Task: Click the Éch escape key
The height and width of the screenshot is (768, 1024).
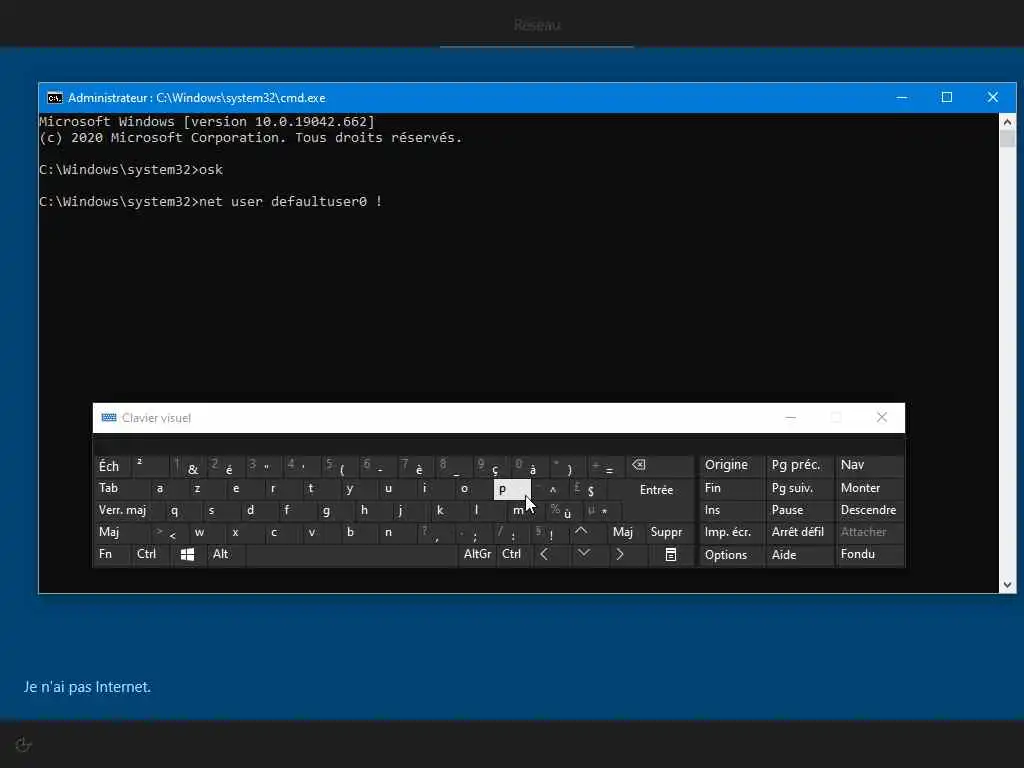Action: (x=112, y=466)
